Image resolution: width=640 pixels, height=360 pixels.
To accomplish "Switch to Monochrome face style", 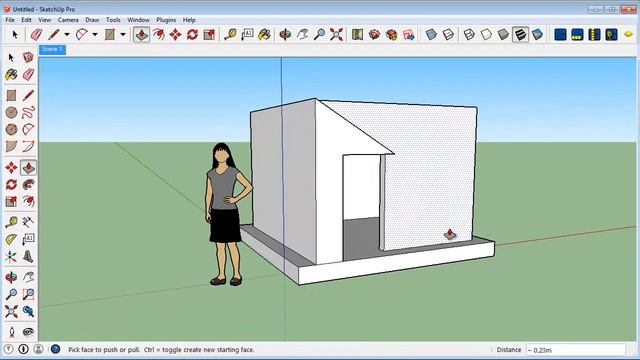I will click(538, 35).
